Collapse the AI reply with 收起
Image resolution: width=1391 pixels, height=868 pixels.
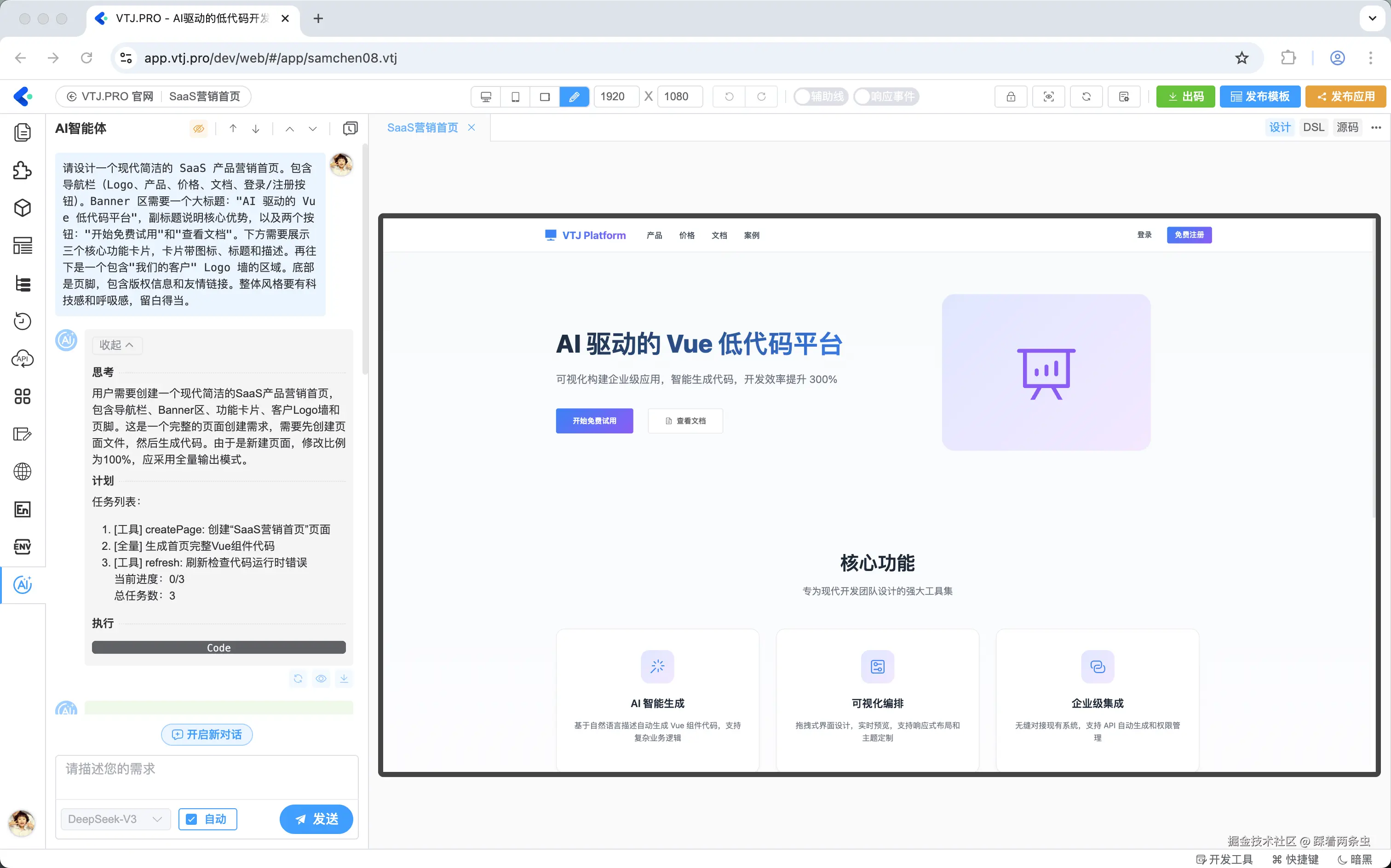click(x=116, y=344)
